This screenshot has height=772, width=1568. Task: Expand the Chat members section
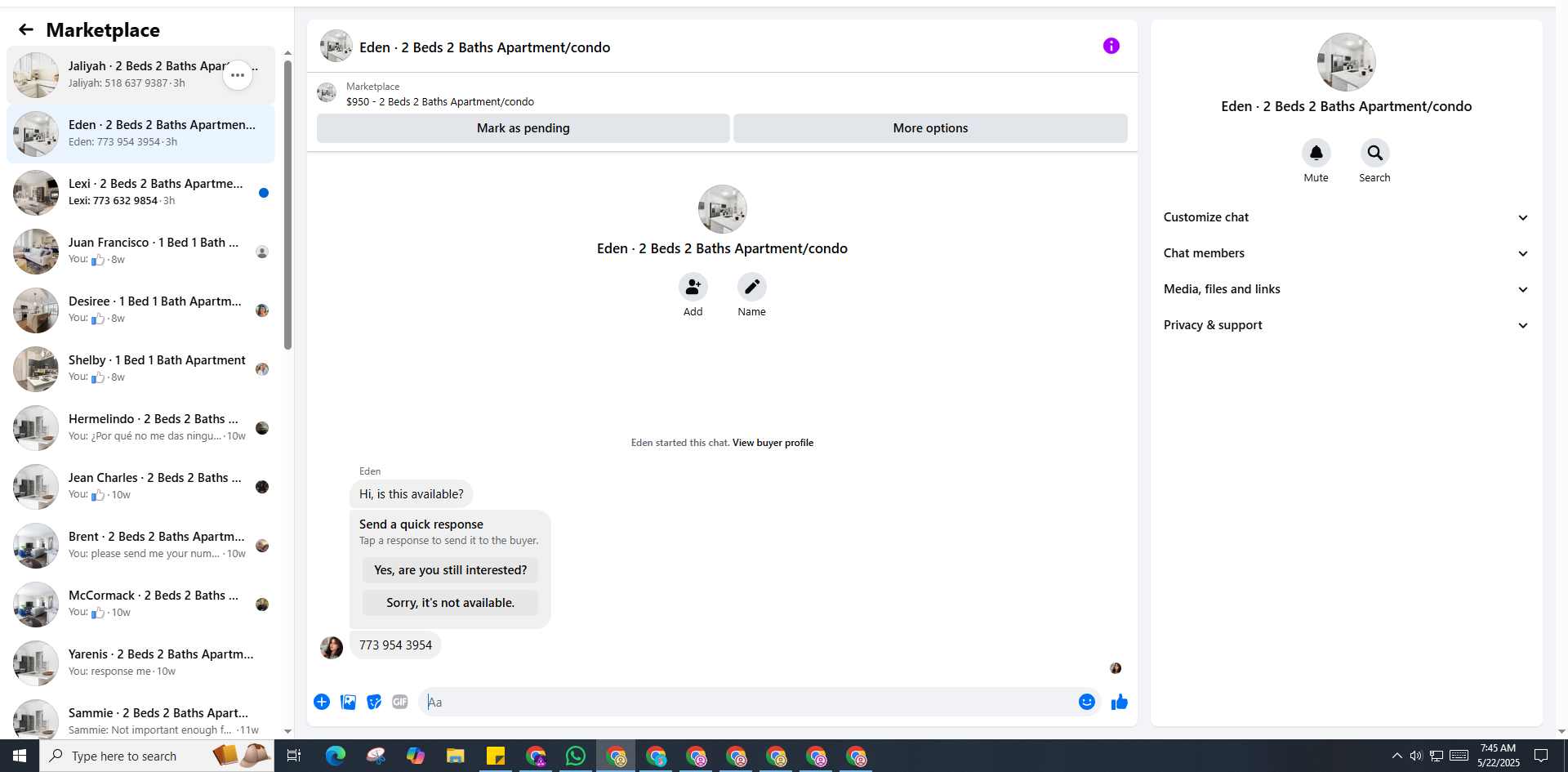click(x=1346, y=253)
